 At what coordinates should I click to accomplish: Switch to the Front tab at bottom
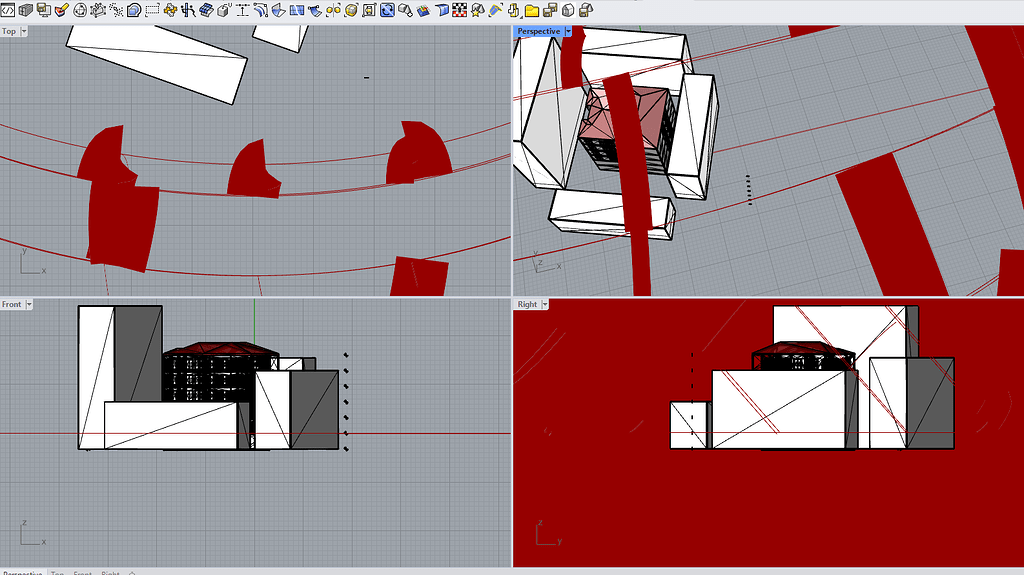82,573
